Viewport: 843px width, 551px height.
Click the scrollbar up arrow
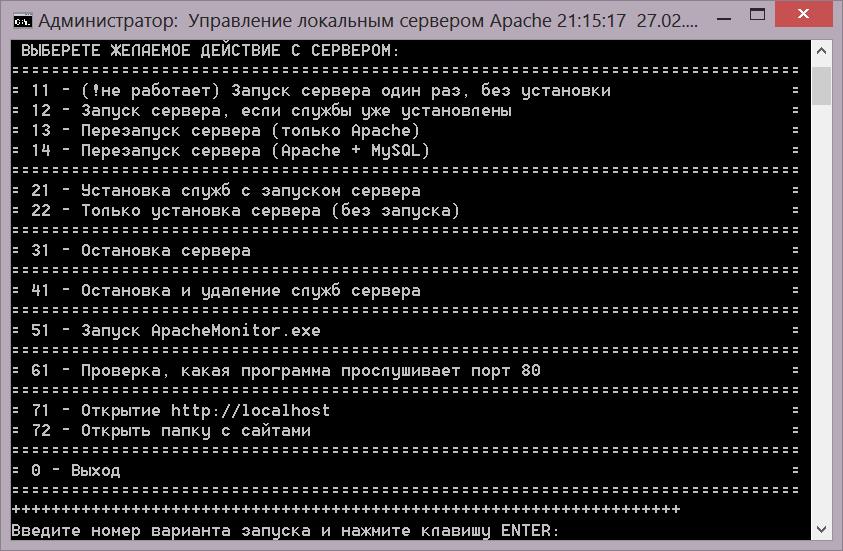pyautogui.click(x=821, y=51)
